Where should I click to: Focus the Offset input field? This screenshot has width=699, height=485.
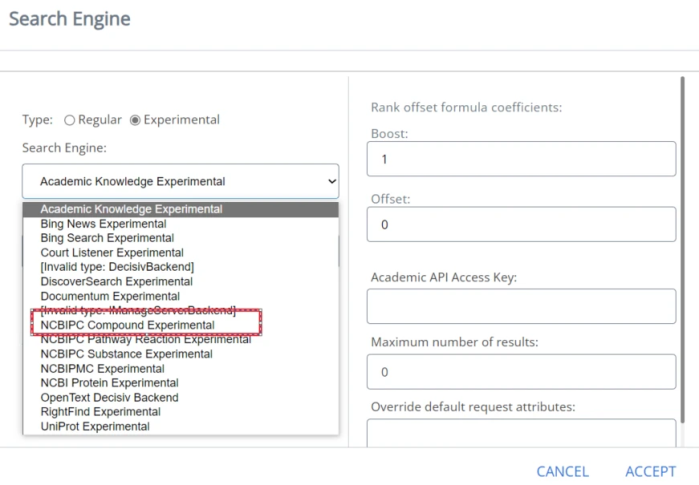[521, 225]
